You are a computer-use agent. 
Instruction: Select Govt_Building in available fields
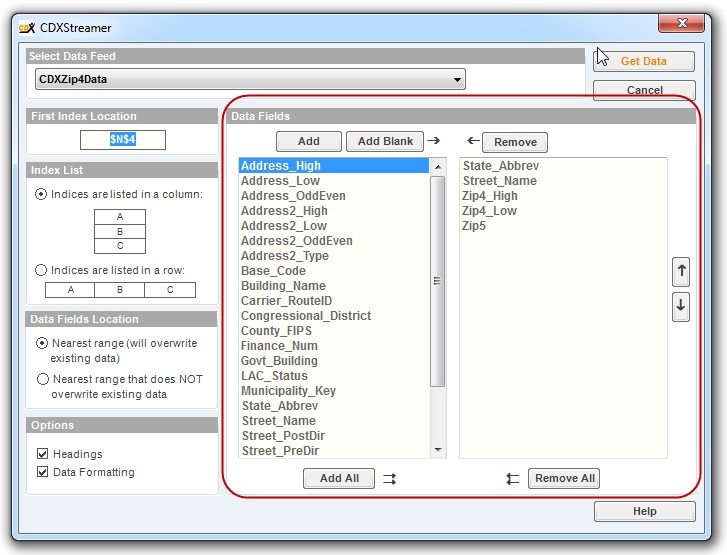click(334, 361)
